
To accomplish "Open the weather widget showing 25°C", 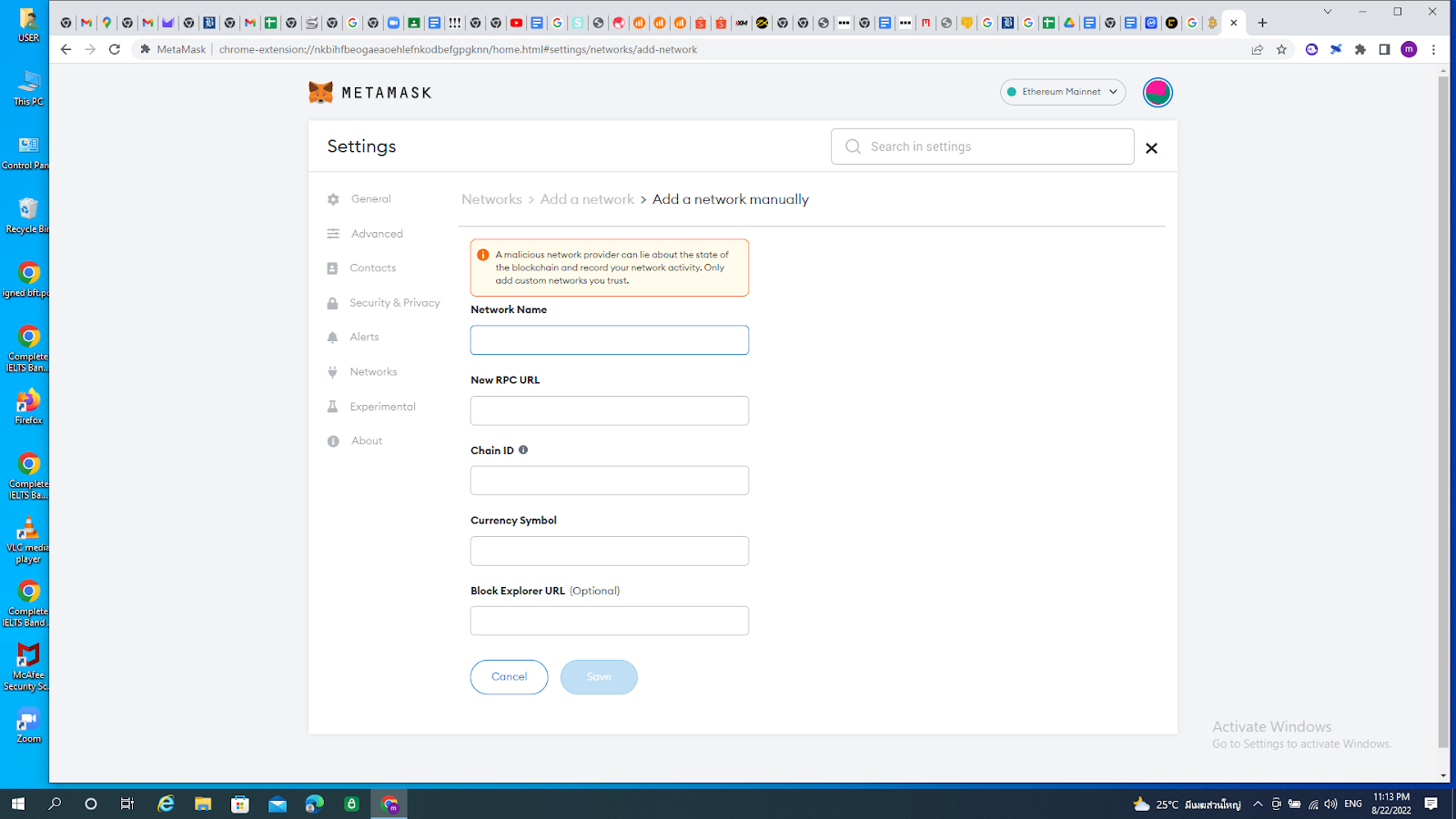I will click(x=1187, y=804).
